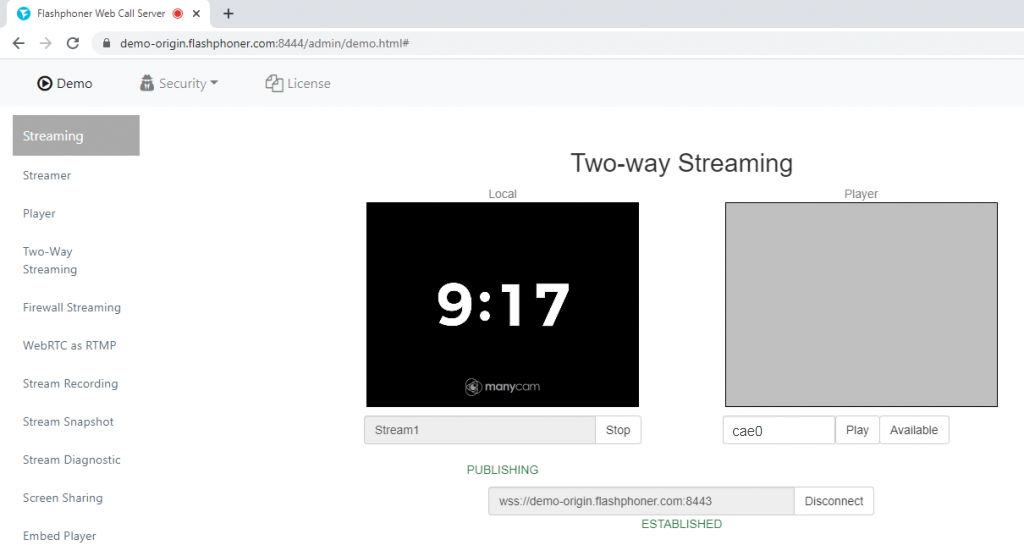This screenshot has width=1024, height=545.
Task: Click the browser forward arrow
Action: click(46, 43)
